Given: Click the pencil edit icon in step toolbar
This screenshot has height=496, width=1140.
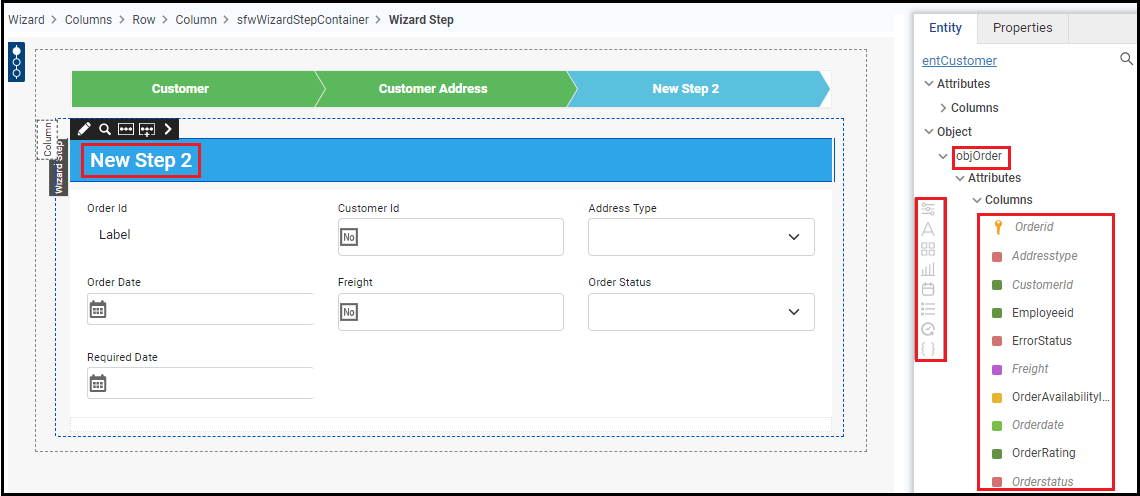Looking at the screenshot, I should point(84,129).
